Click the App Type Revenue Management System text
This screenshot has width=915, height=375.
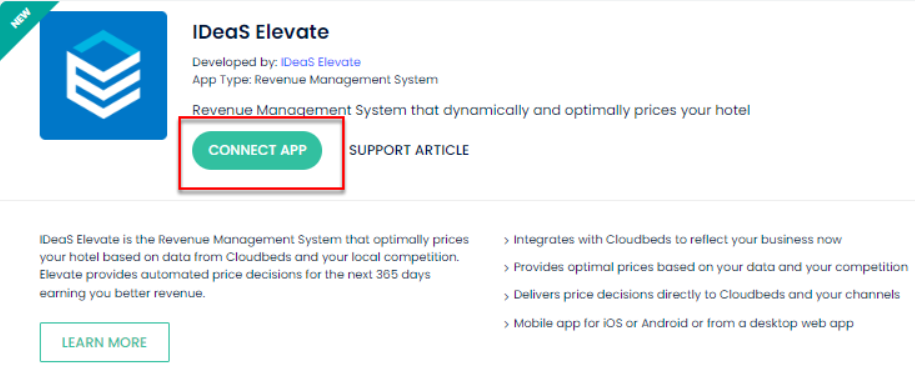(315, 80)
